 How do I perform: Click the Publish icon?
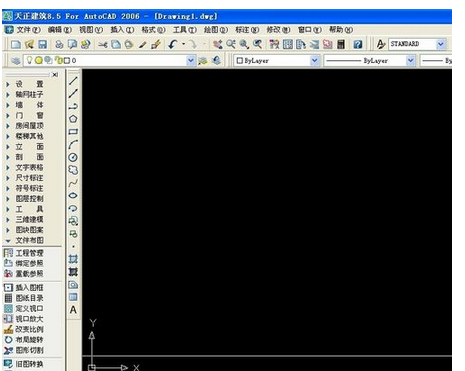tap(85, 44)
